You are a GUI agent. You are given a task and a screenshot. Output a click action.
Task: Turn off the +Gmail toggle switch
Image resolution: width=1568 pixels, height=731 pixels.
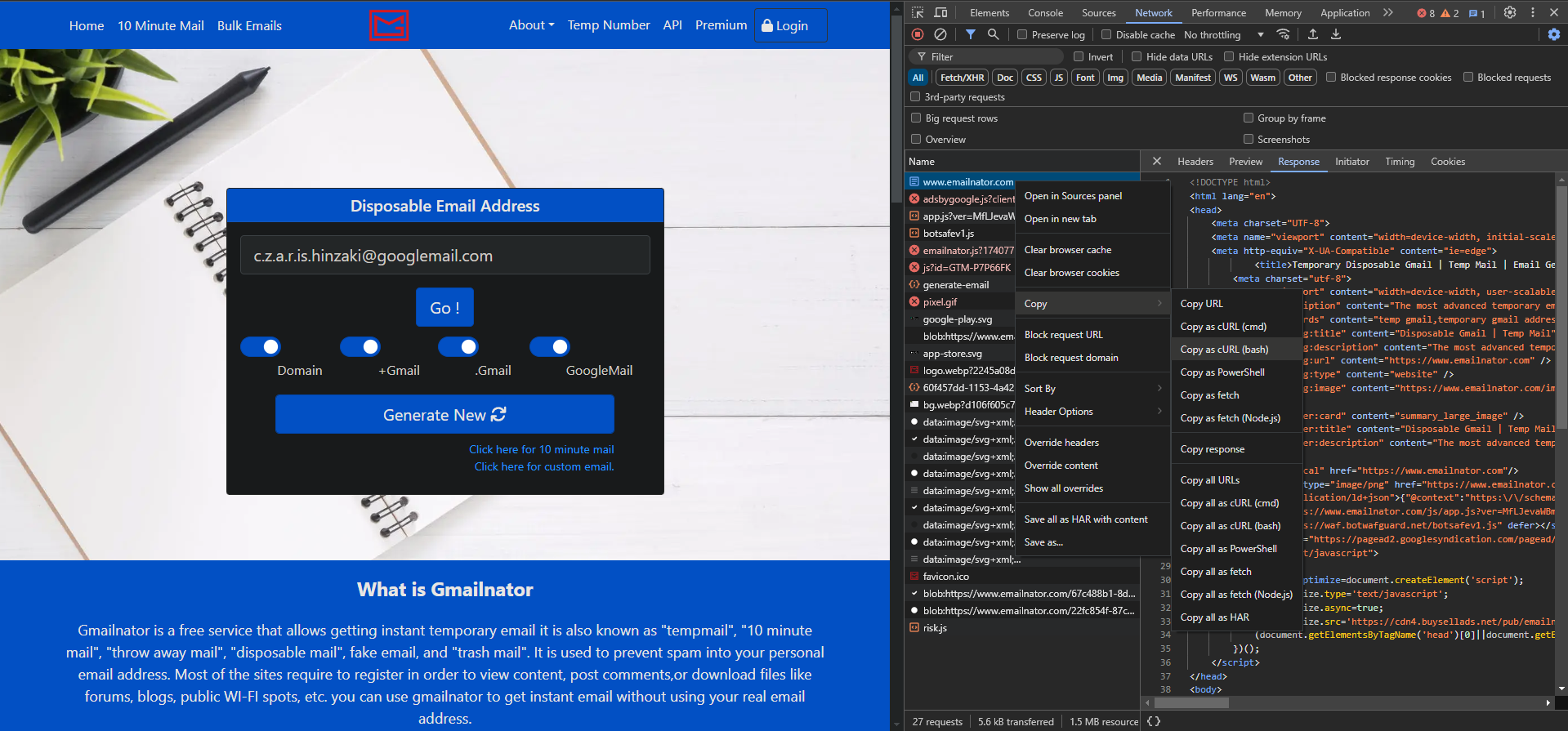click(x=360, y=347)
